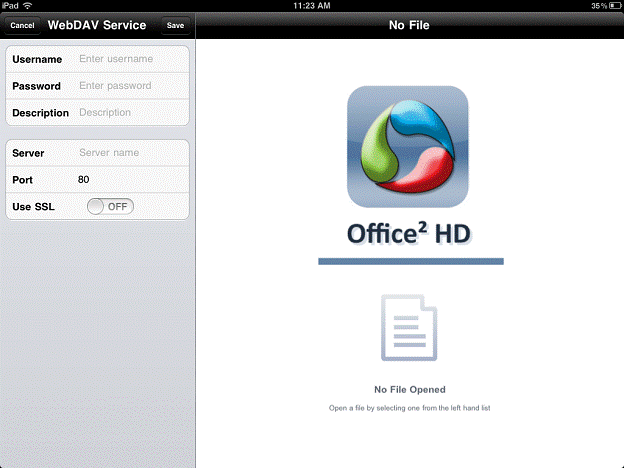
Task: Click the No File Opened label
Action: (x=410, y=390)
